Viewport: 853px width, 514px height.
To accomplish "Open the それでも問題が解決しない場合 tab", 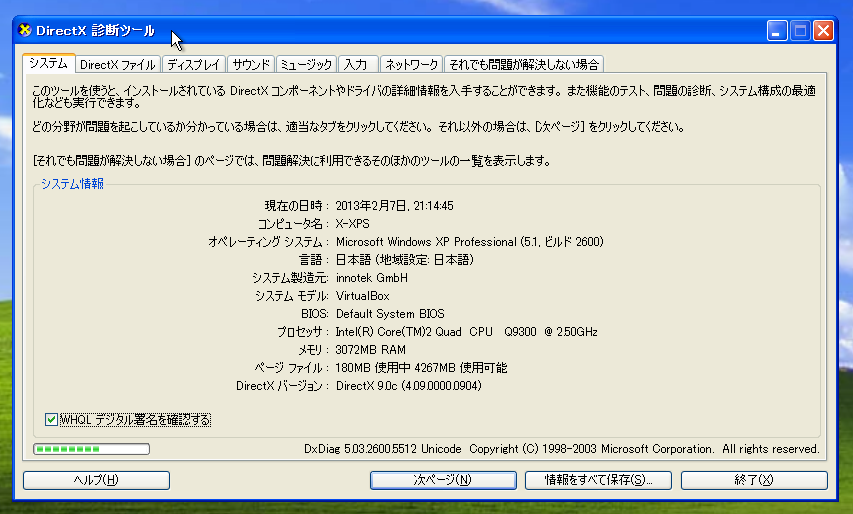I will [x=524, y=65].
